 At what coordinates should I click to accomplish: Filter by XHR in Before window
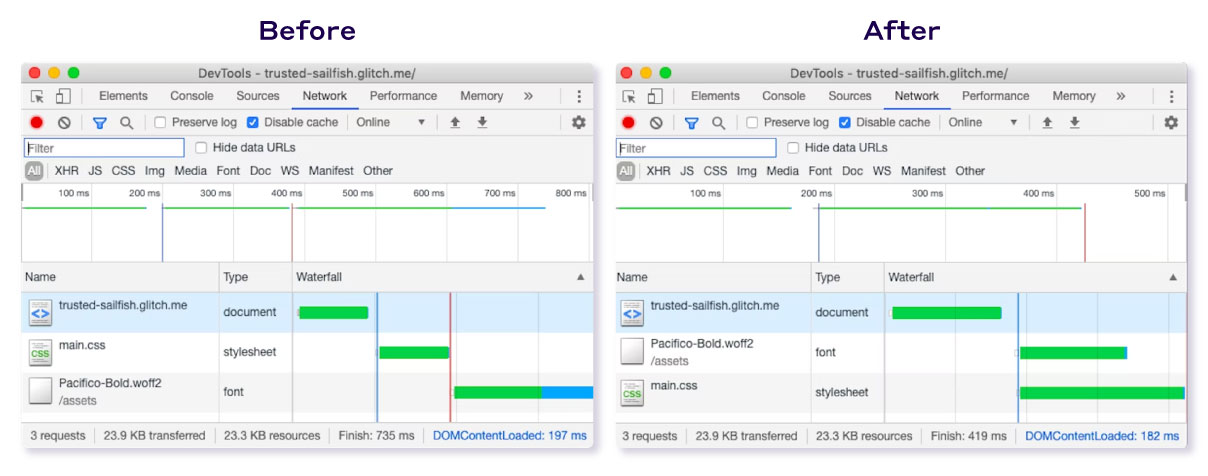coord(67,171)
